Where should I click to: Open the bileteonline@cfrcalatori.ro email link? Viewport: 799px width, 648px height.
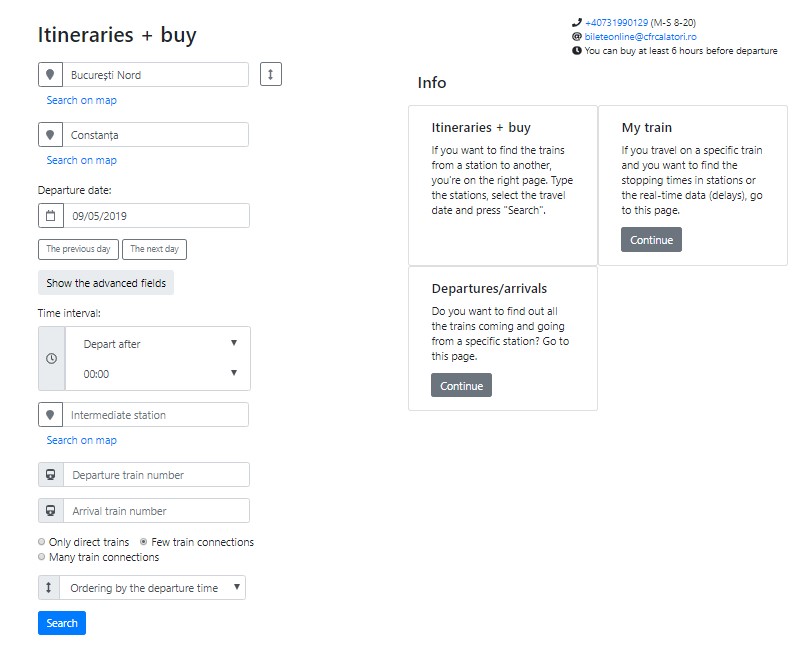pos(640,37)
